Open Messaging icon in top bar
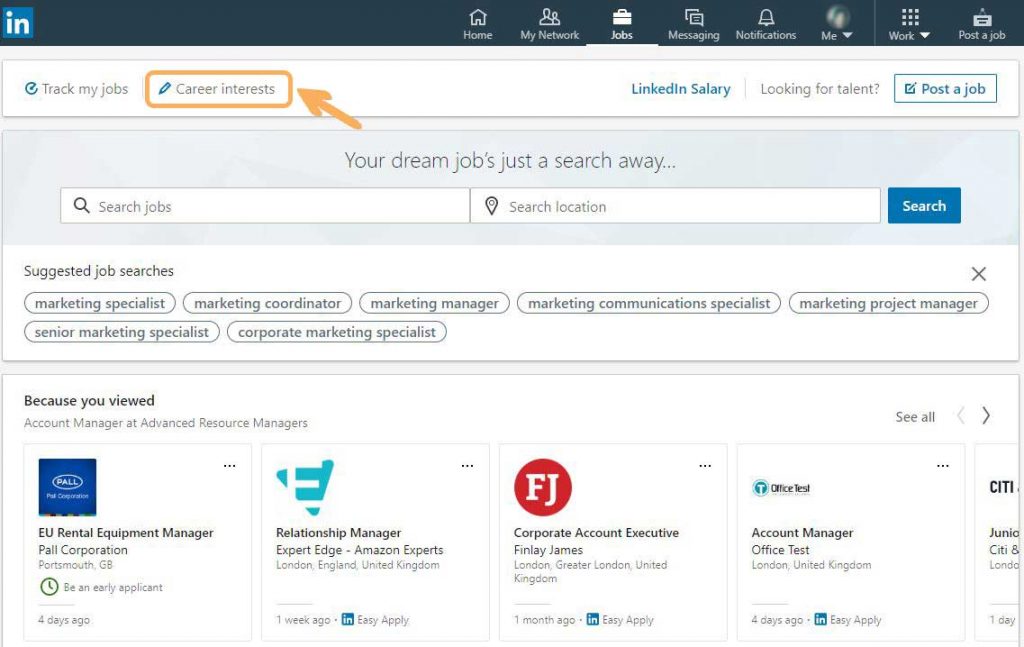Screen dimensions: 1024x647 point(694,24)
